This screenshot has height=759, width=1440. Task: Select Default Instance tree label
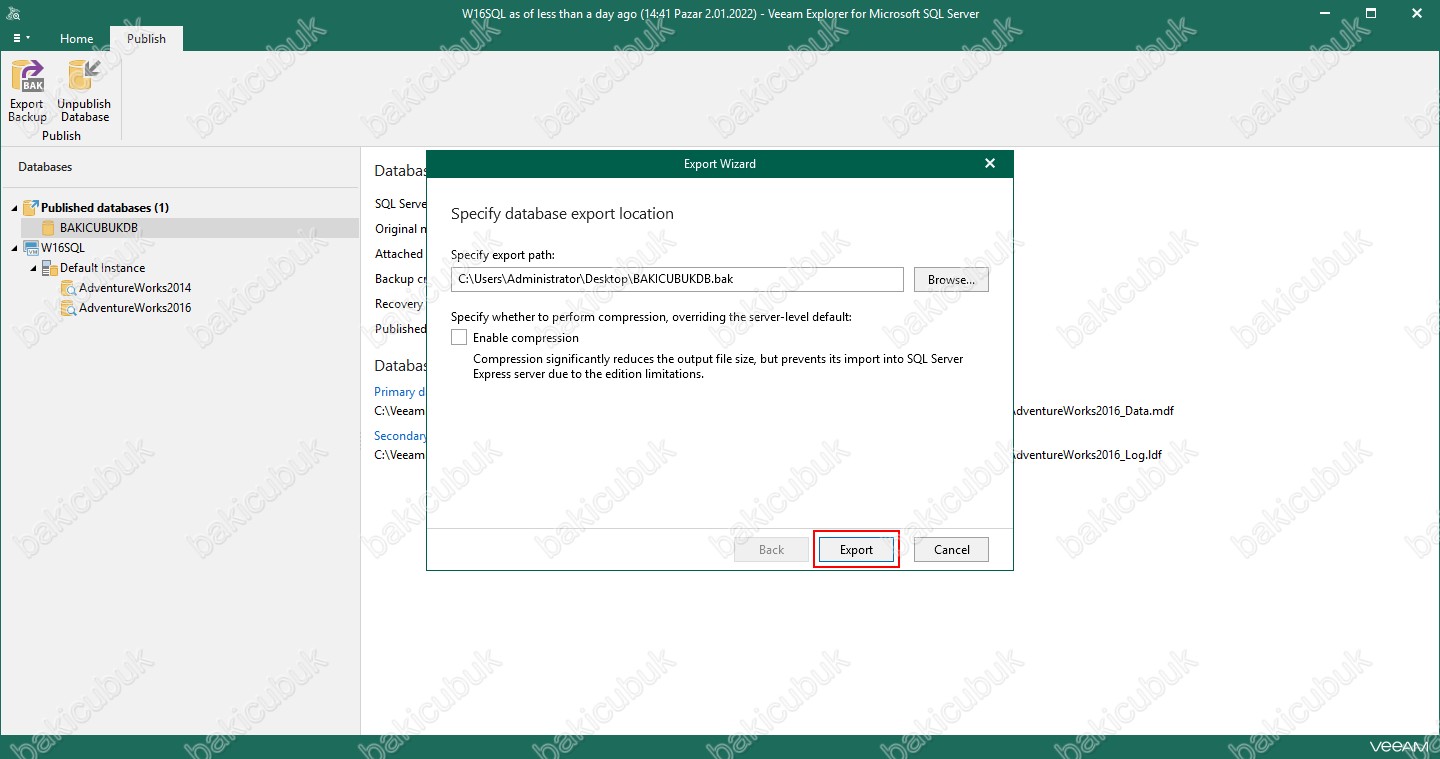pos(102,268)
